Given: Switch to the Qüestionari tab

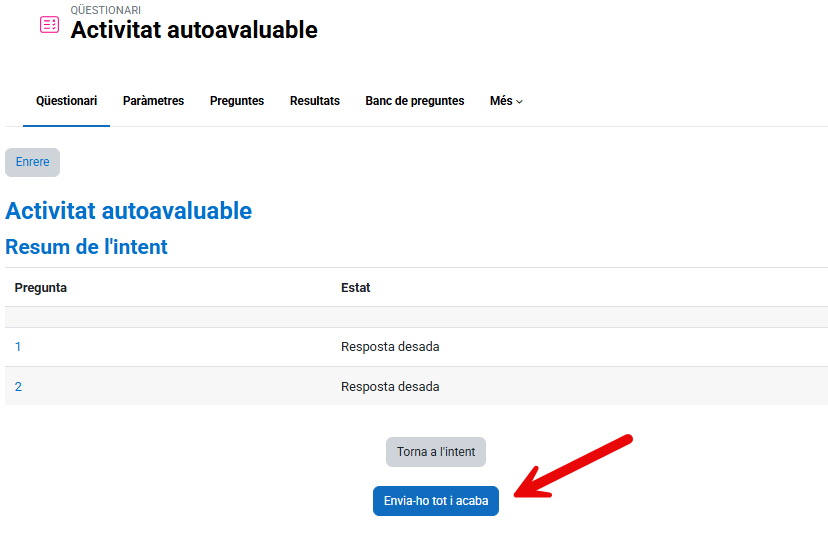Looking at the screenshot, I should [x=66, y=101].
